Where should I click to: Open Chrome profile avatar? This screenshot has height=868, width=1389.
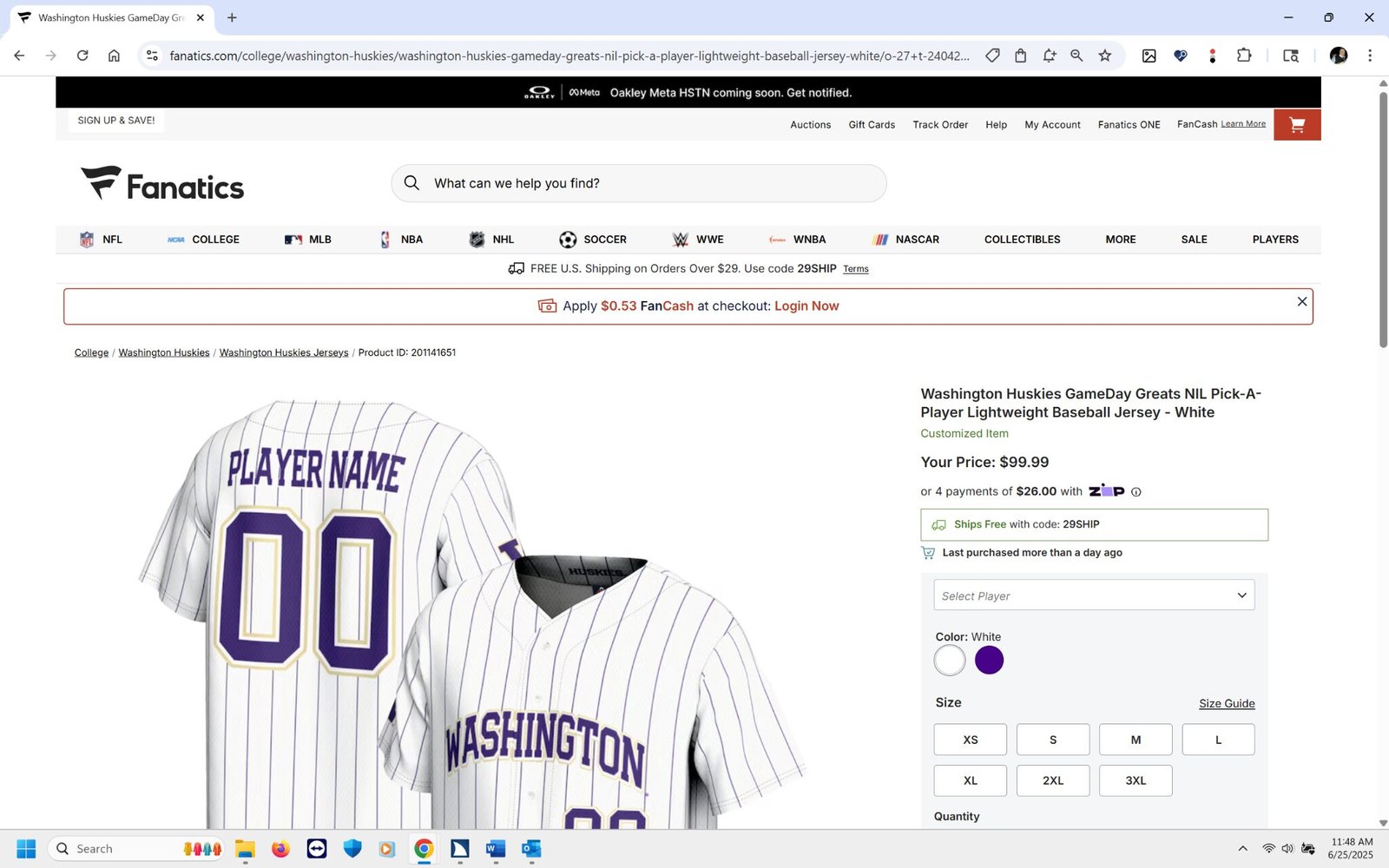click(1339, 56)
